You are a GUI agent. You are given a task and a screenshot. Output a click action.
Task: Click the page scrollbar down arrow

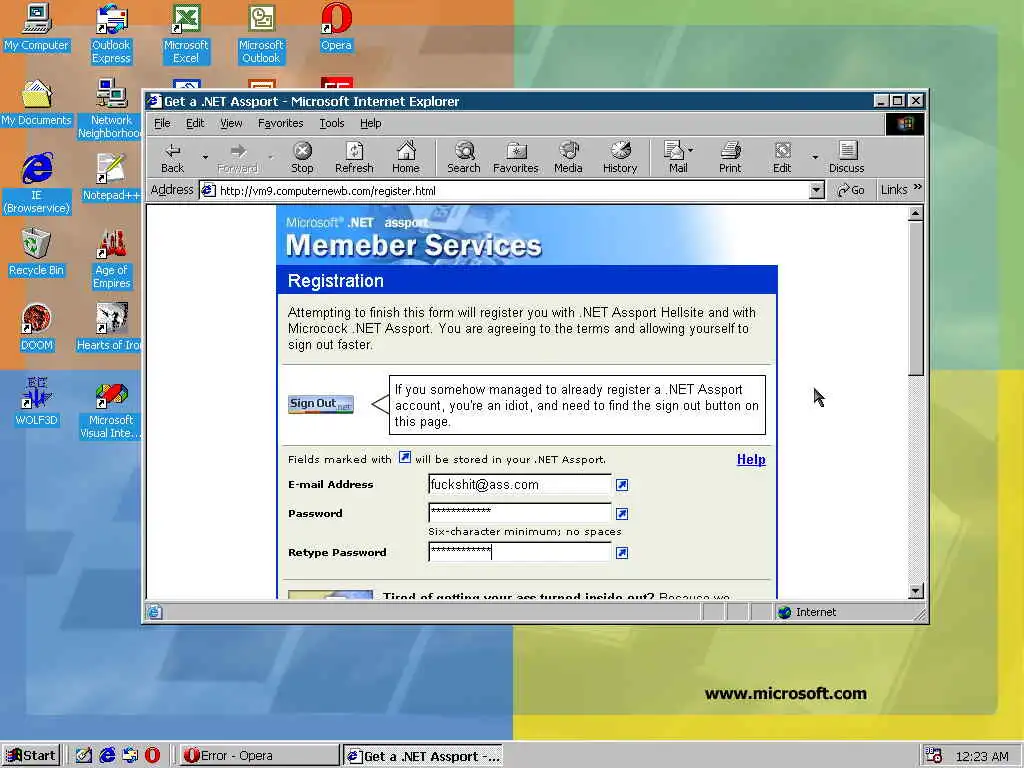[916, 590]
